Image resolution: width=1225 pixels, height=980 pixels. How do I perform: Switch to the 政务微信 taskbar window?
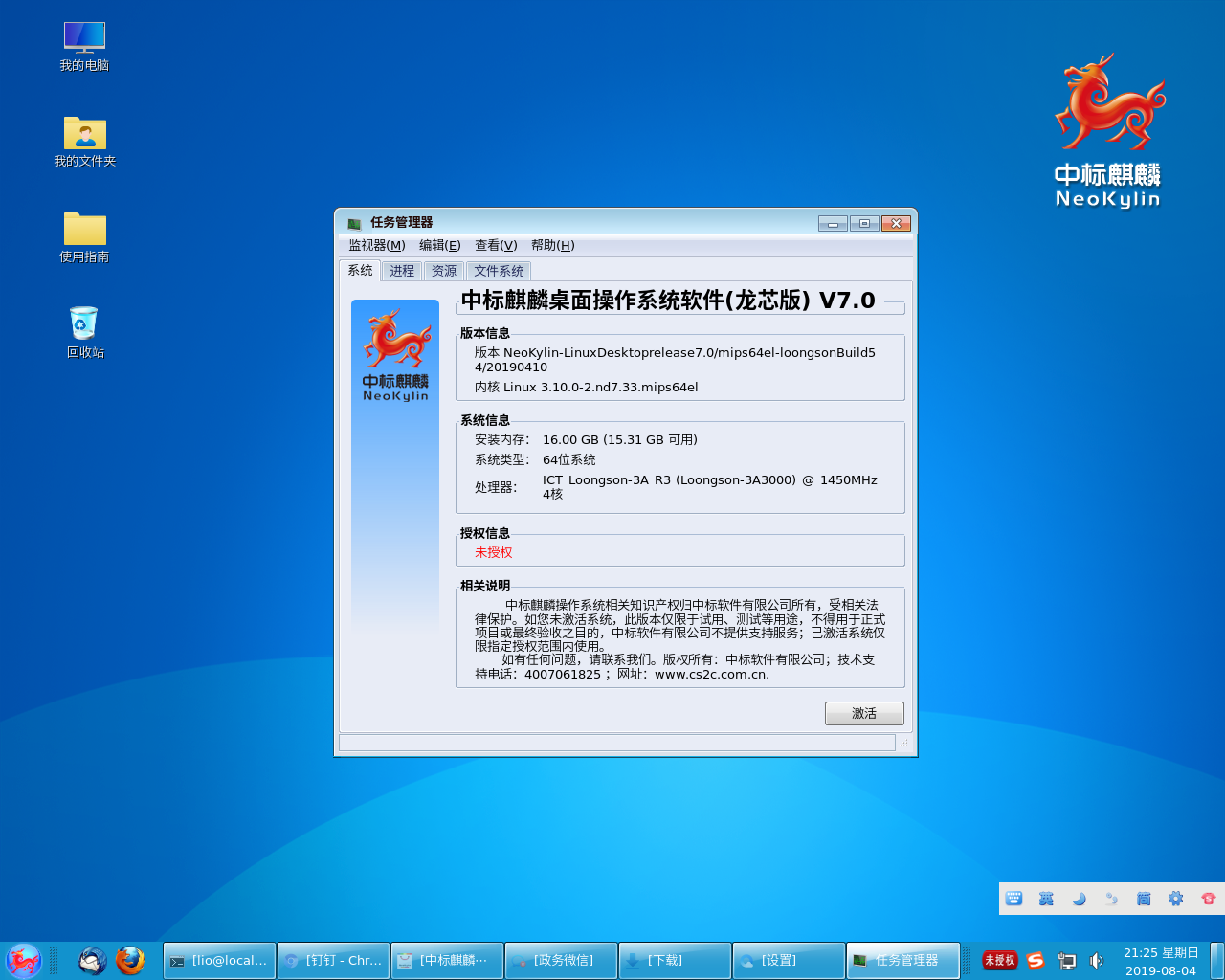pyautogui.click(x=561, y=961)
